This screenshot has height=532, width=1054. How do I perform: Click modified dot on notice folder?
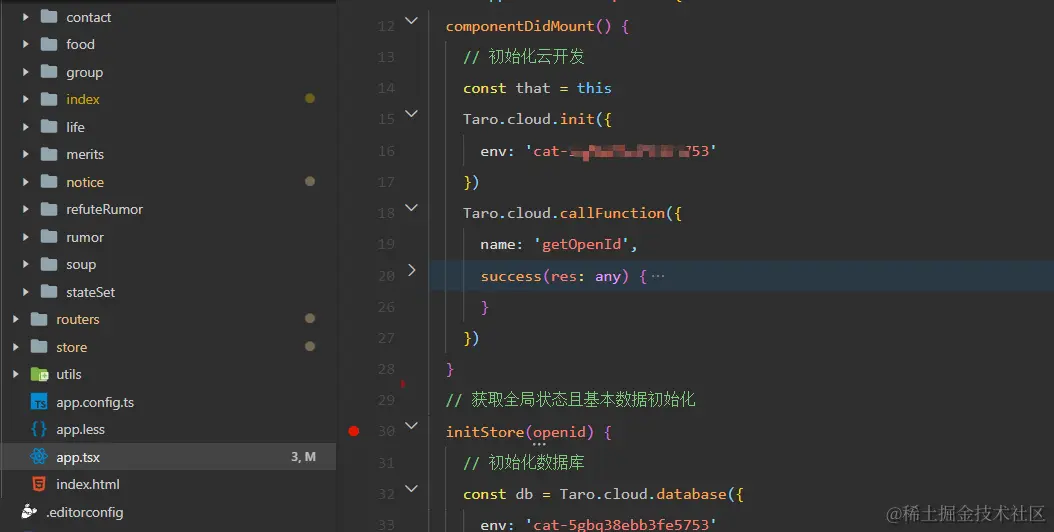[x=310, y=181]
